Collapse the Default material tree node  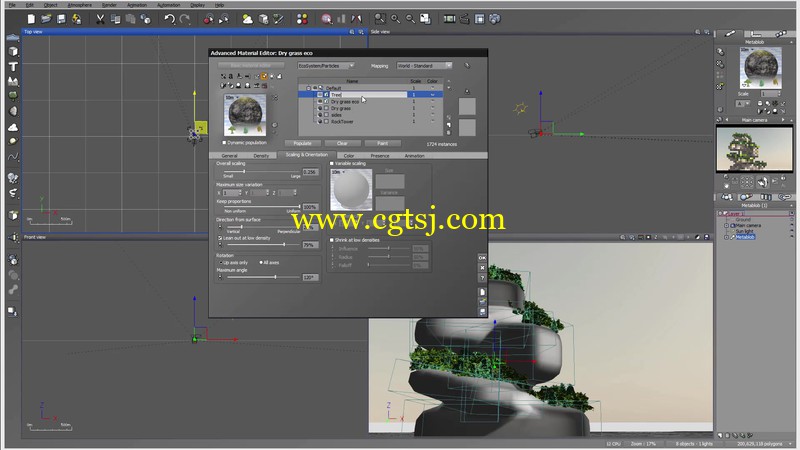pos(308,88)
